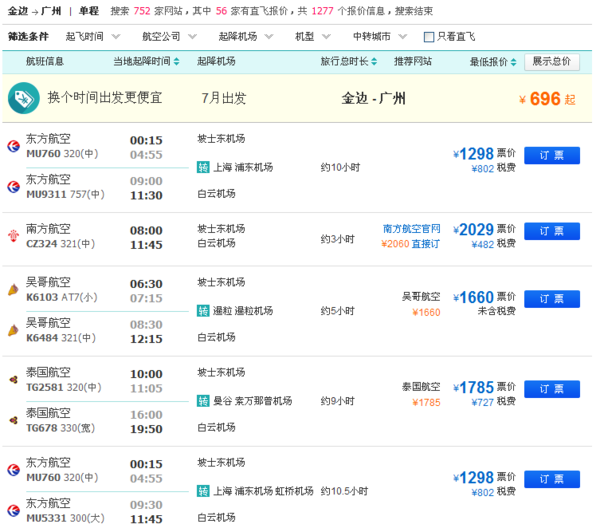Open the 机型 filter dropdown
The image size is (600, 524).
[313, 37]
